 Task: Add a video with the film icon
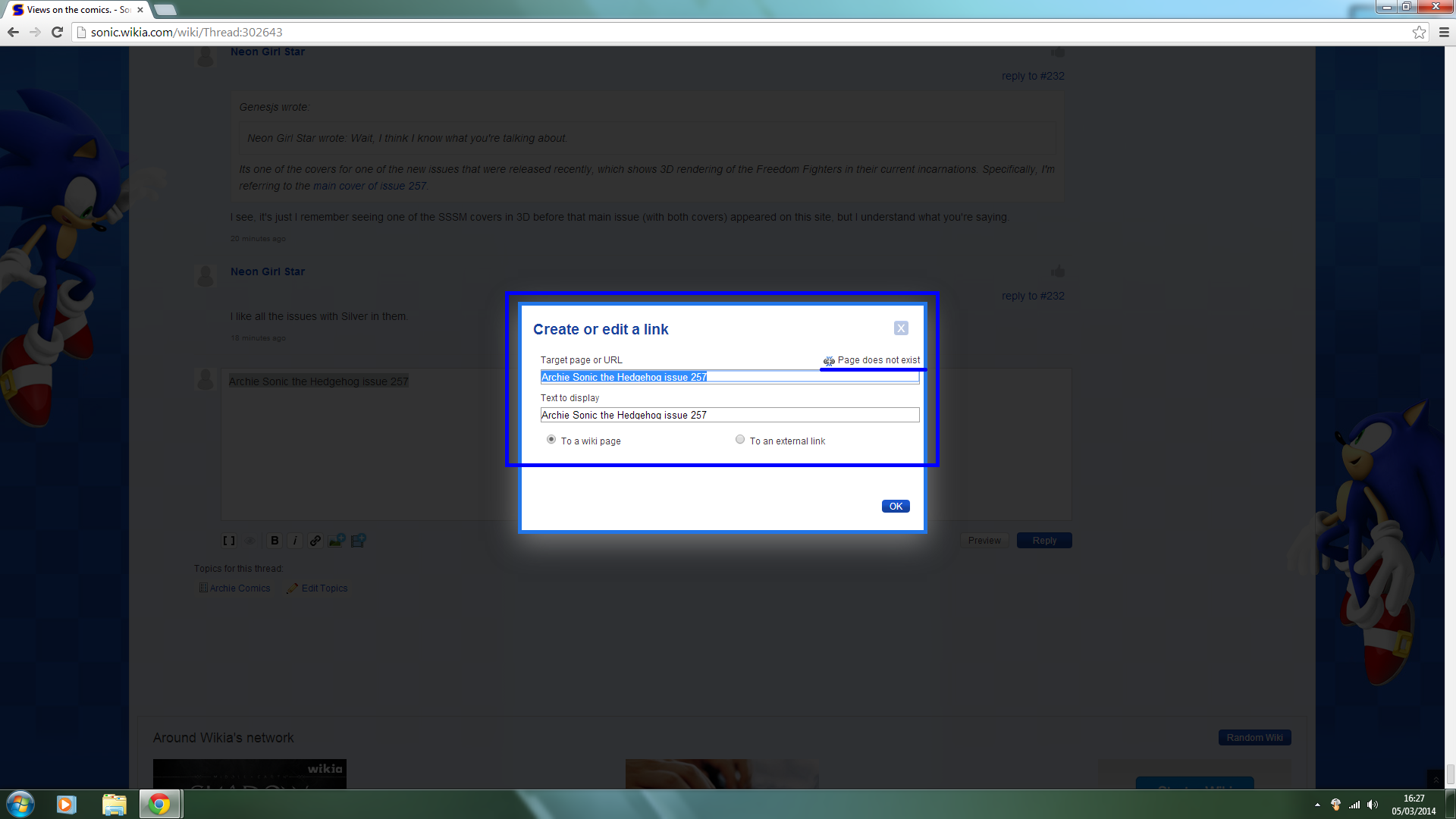coord(358,541)
